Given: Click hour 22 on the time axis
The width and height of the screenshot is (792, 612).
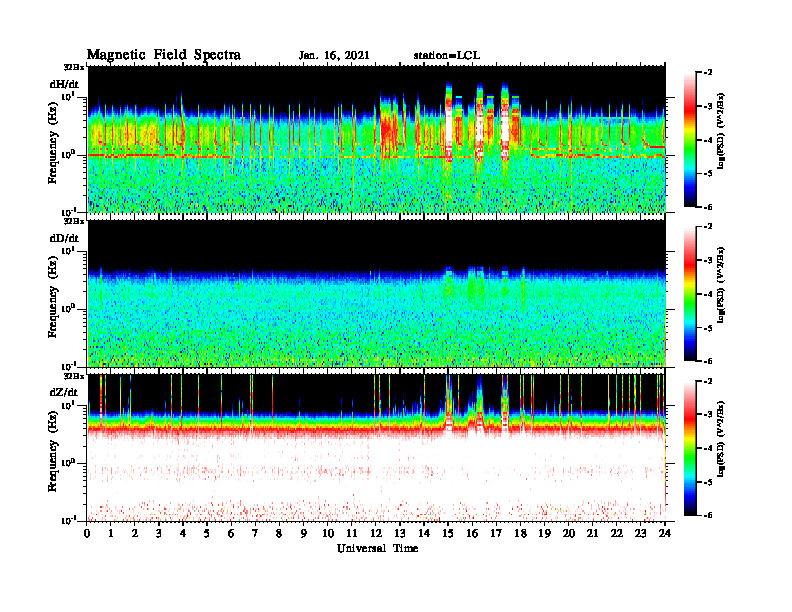Looking at the screenshot, I should pyautogui.click(x=617, y=534).
